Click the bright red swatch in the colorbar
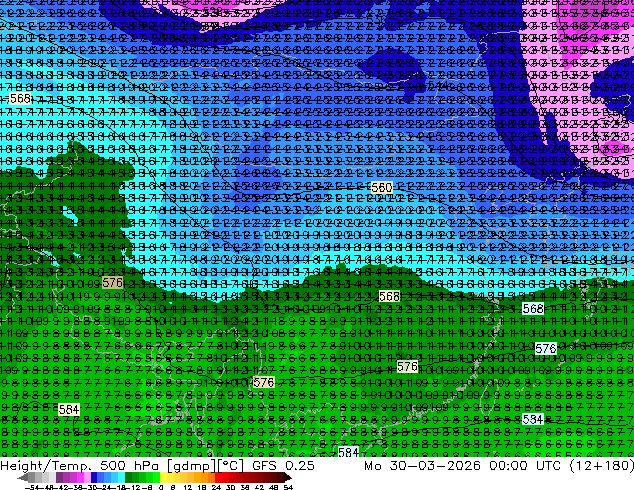634x490 pixels. tap(218, 477)
